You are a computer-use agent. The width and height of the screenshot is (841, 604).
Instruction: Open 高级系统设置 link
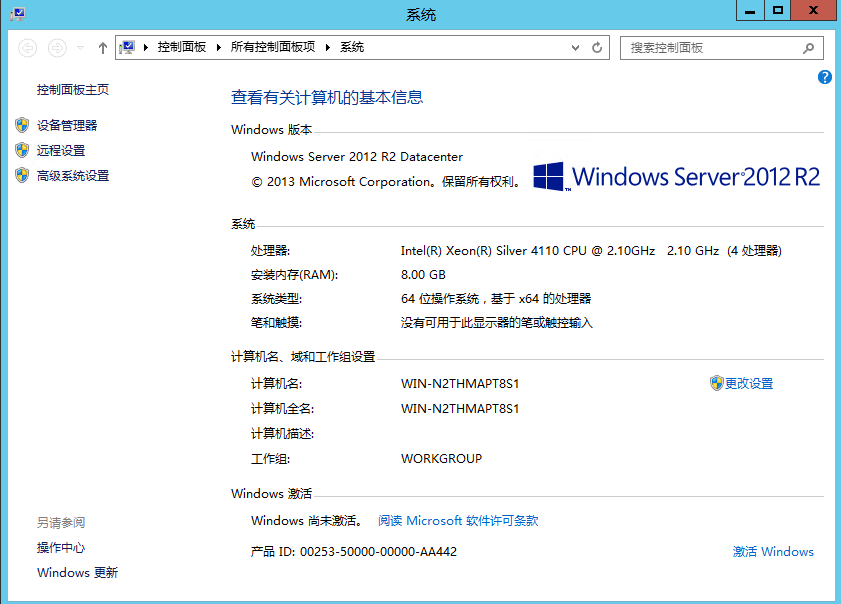pyautogui.click(x=73, y=176)
